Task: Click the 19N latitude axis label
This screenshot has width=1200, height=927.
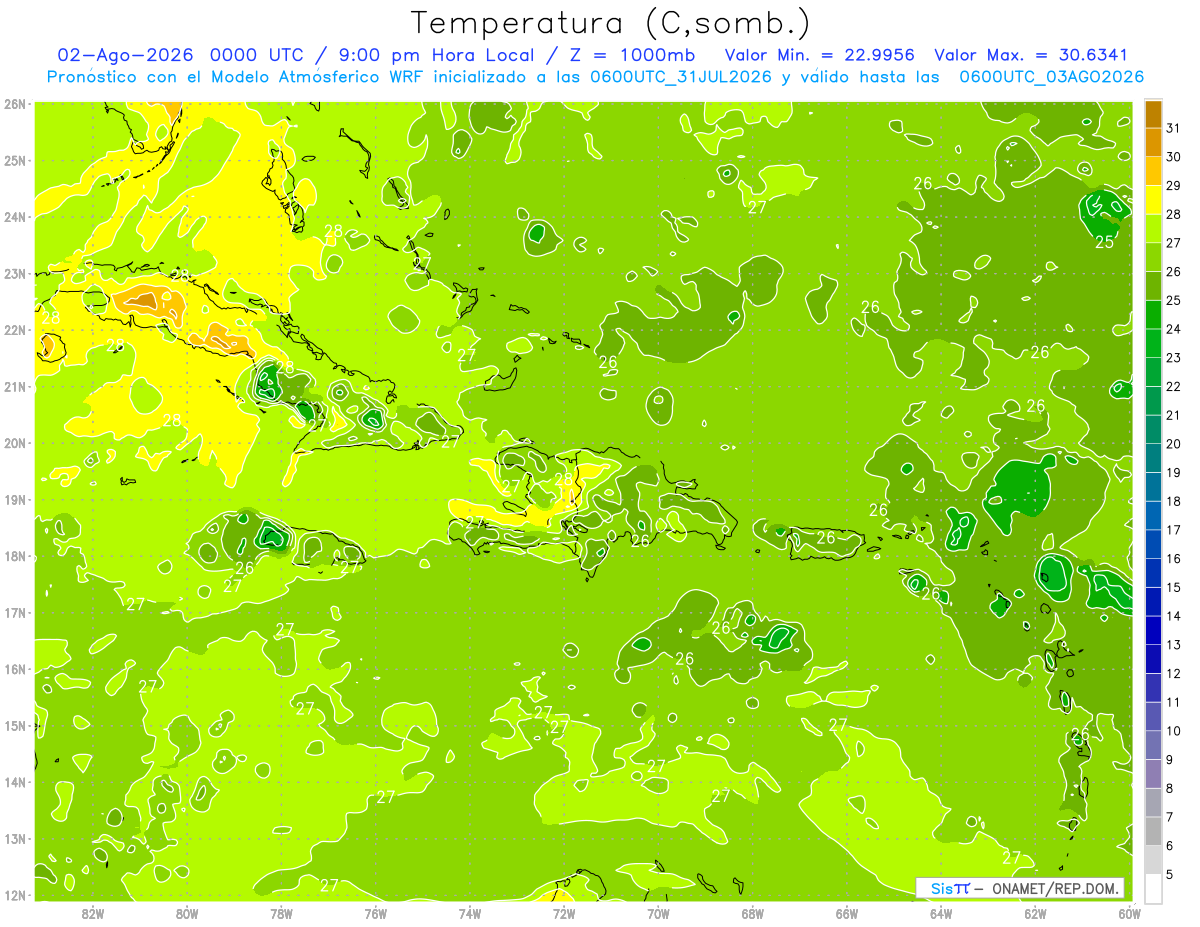Action: 15,499
